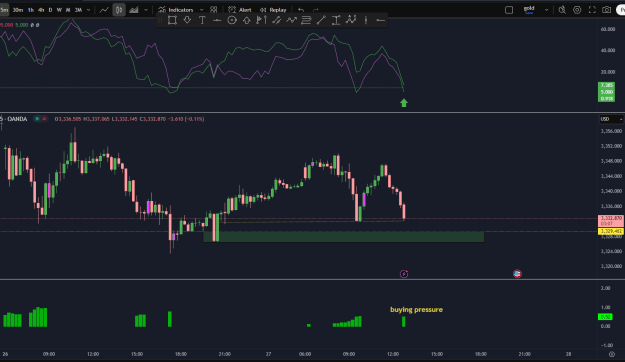Select the circle drawing tool

(x=232, y=20)
